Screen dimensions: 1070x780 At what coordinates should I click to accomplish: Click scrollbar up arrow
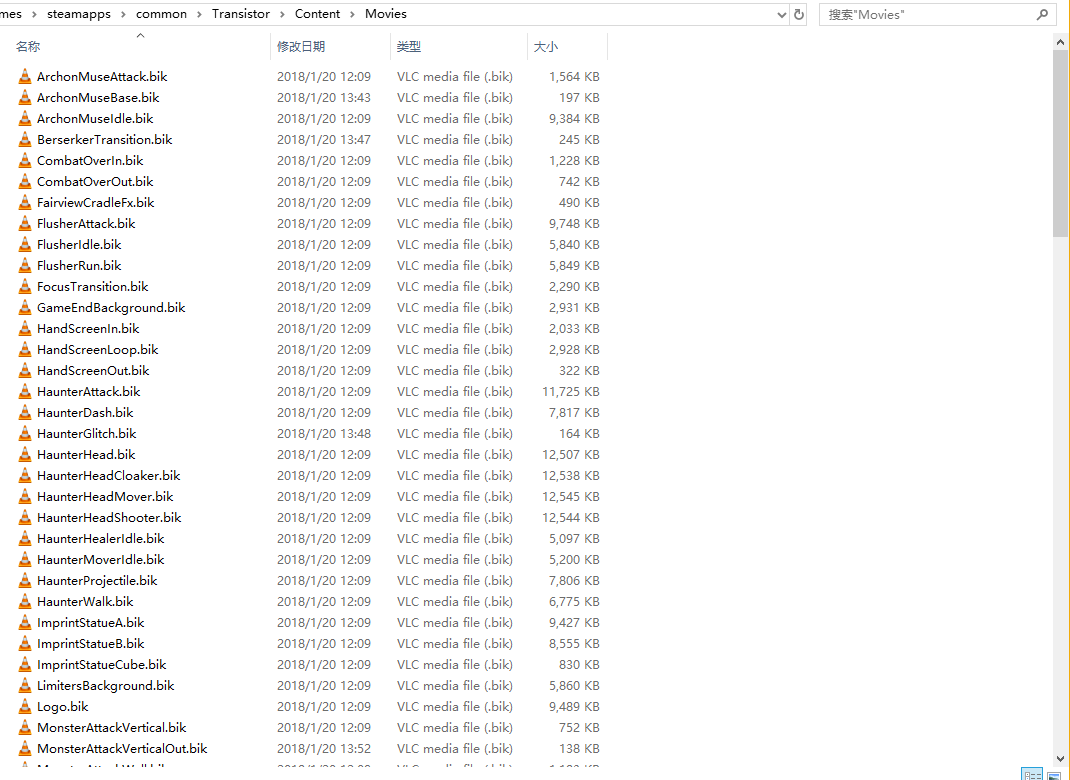coord(1060,42)
